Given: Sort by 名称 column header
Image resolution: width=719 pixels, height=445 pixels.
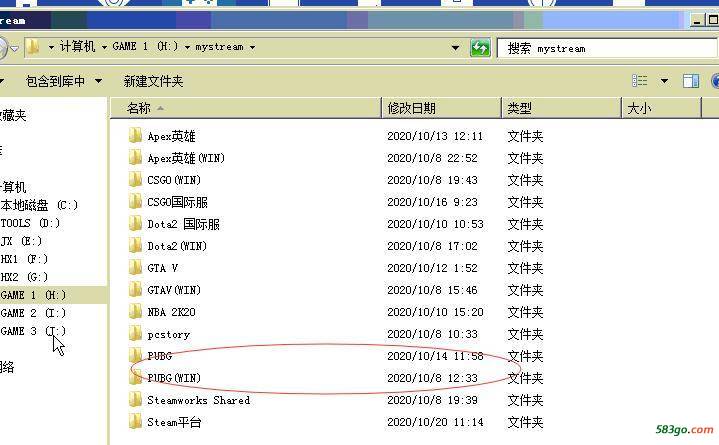Looking at the screenshot, I should pos(245,108).
